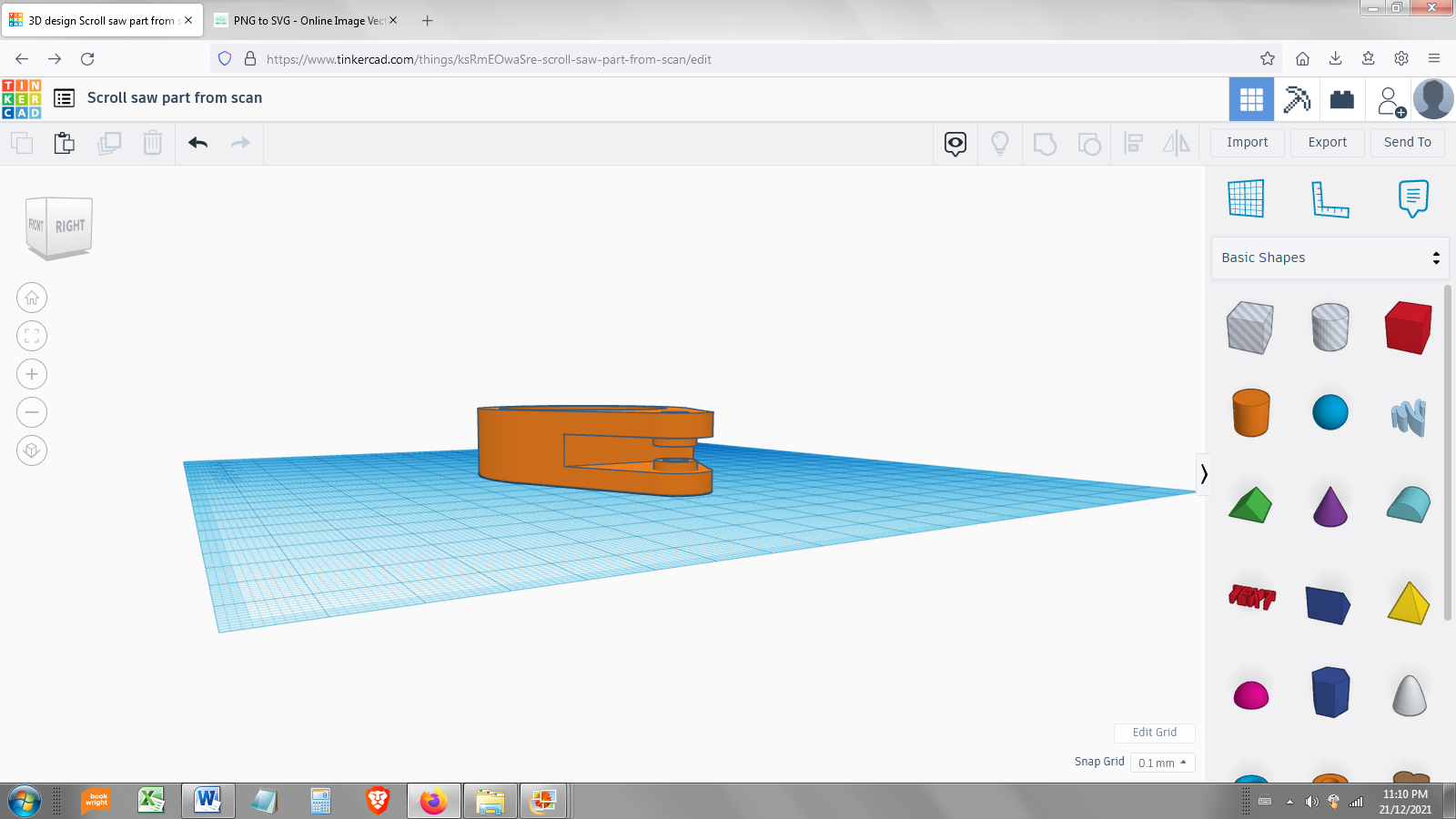Open the Blocks pickaxe mode

coord(1297,99)
